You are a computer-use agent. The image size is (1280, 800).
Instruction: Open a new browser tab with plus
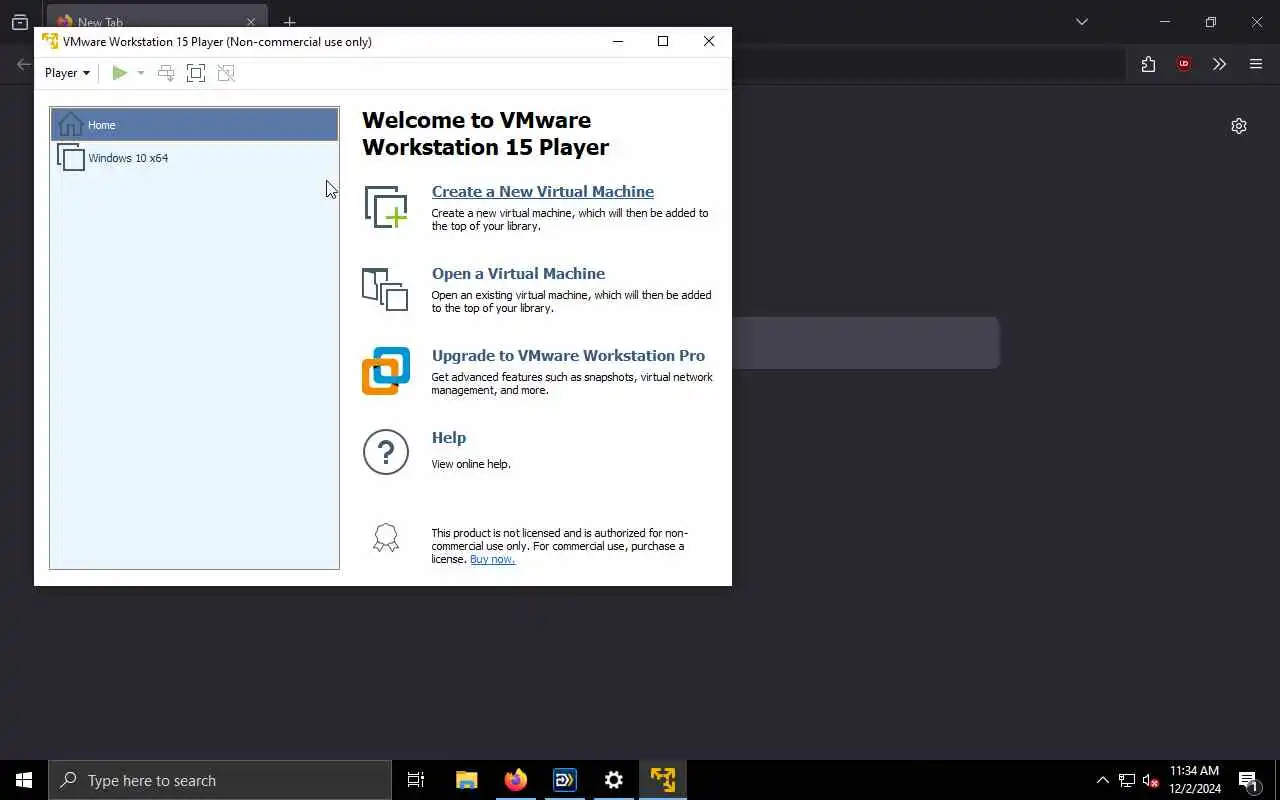pos(289,22)
